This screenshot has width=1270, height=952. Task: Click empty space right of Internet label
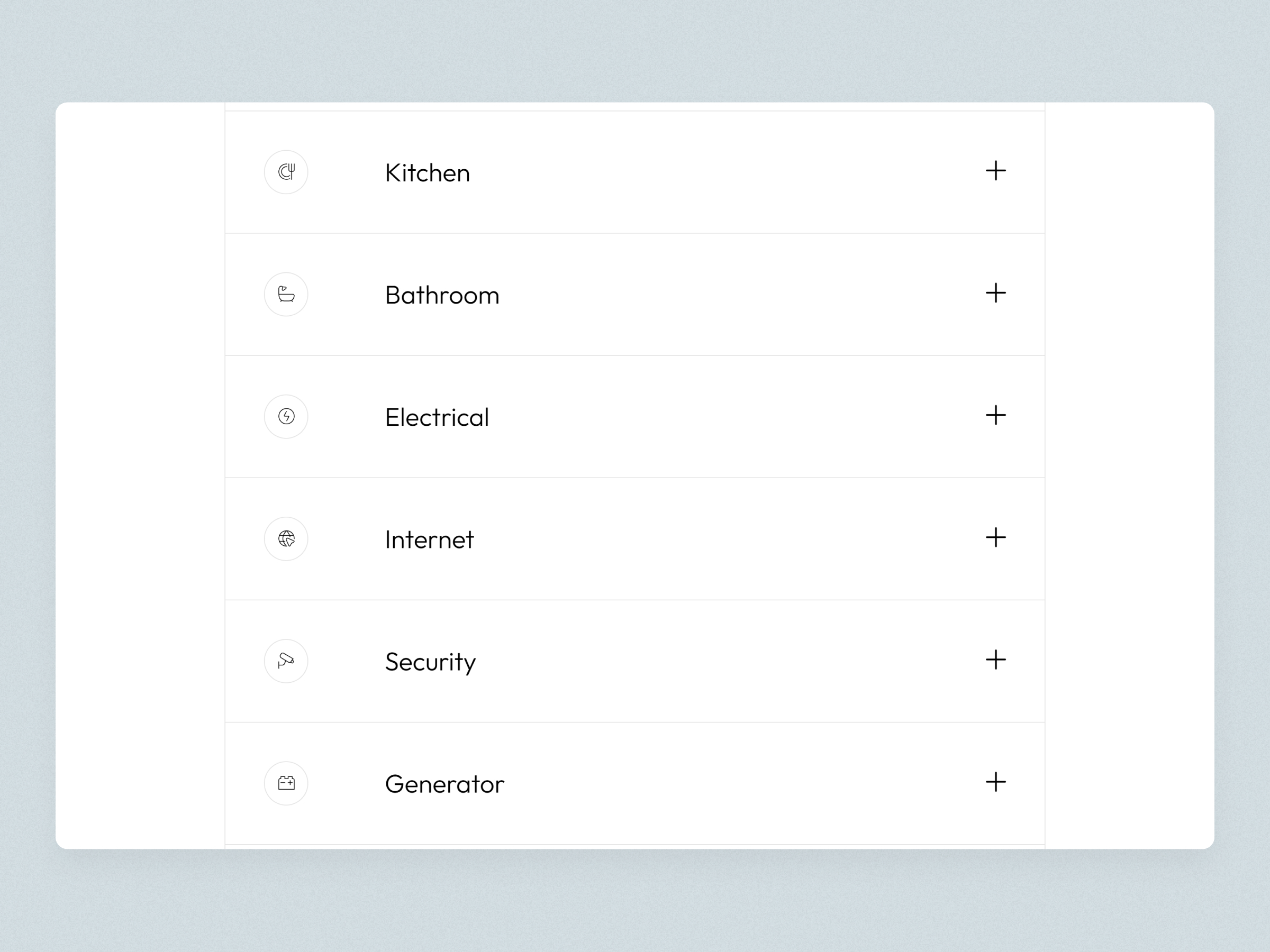[x=718, y=539]
